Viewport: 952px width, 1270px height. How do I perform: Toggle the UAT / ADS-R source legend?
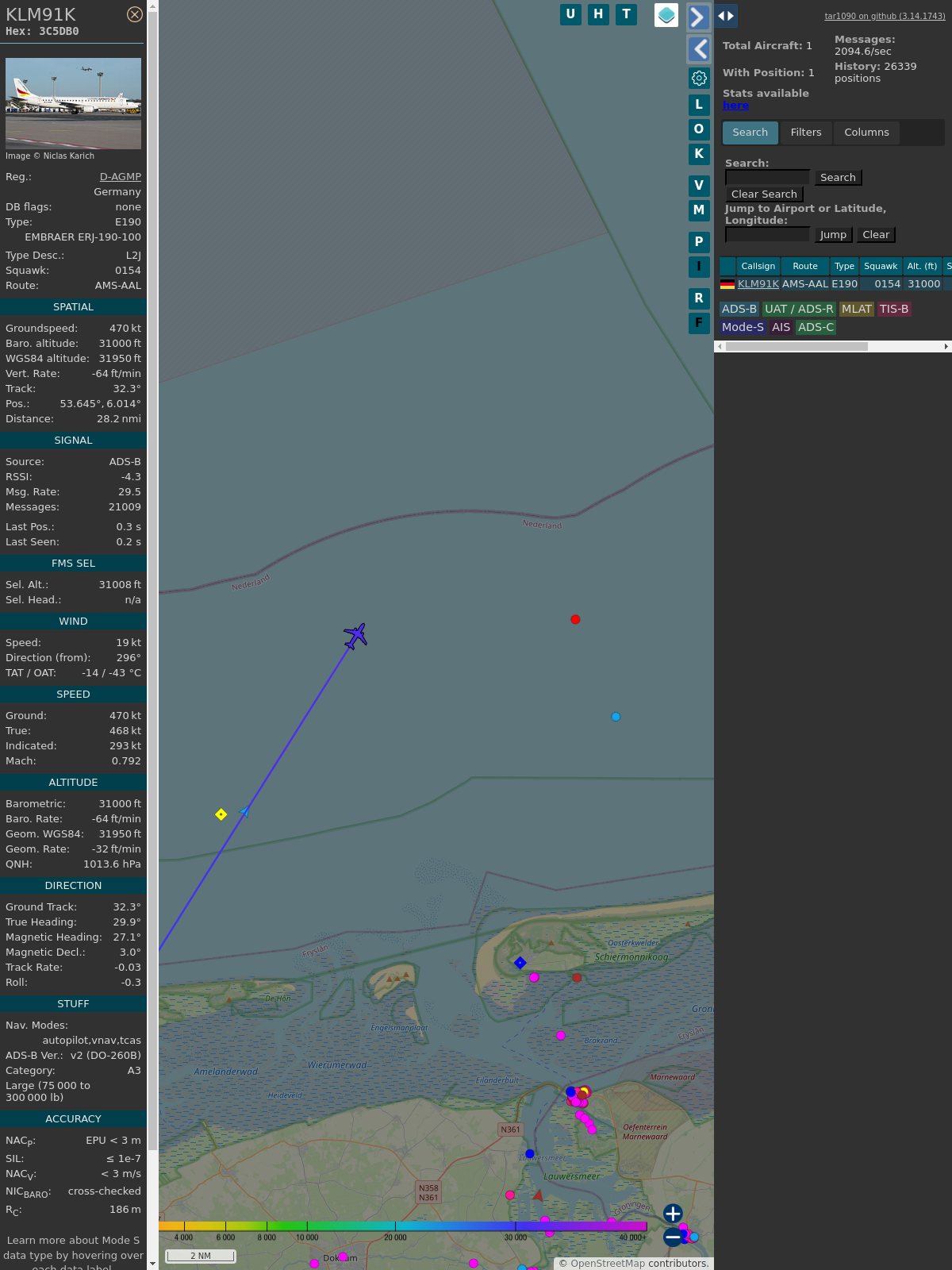(799, 310)
